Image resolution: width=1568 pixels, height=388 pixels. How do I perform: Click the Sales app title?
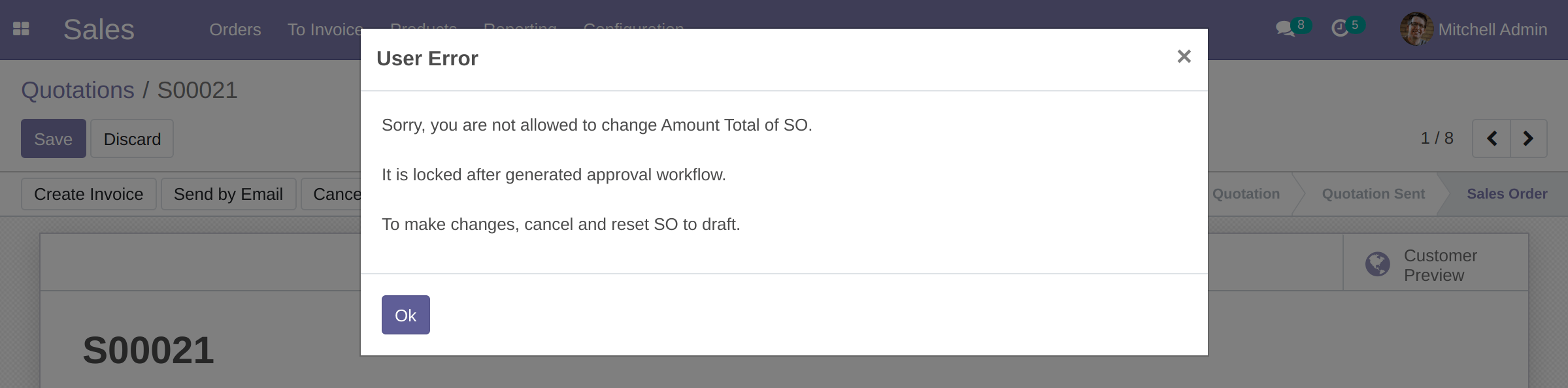tap(99, 29)
